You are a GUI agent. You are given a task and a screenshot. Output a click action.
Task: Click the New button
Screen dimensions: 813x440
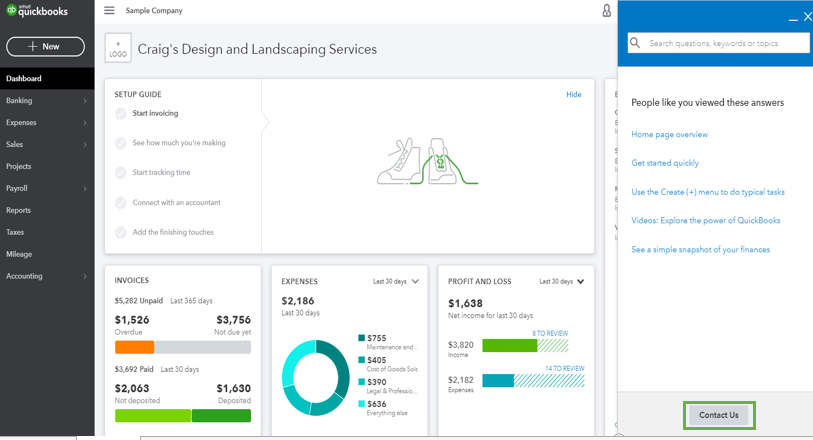coord(45,47)
